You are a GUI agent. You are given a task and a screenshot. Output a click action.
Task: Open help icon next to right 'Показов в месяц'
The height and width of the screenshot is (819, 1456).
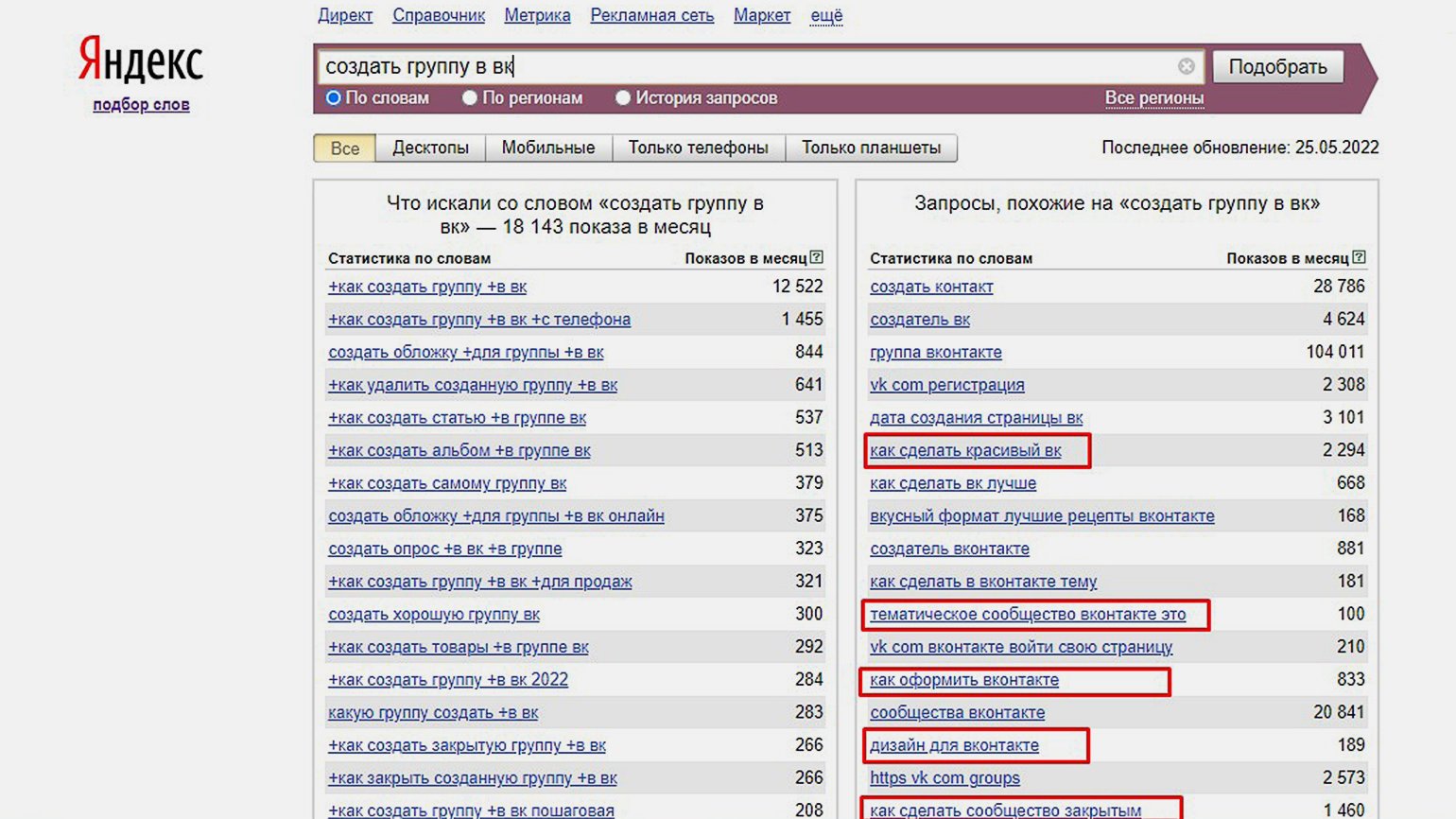(x=1359, y=257)
